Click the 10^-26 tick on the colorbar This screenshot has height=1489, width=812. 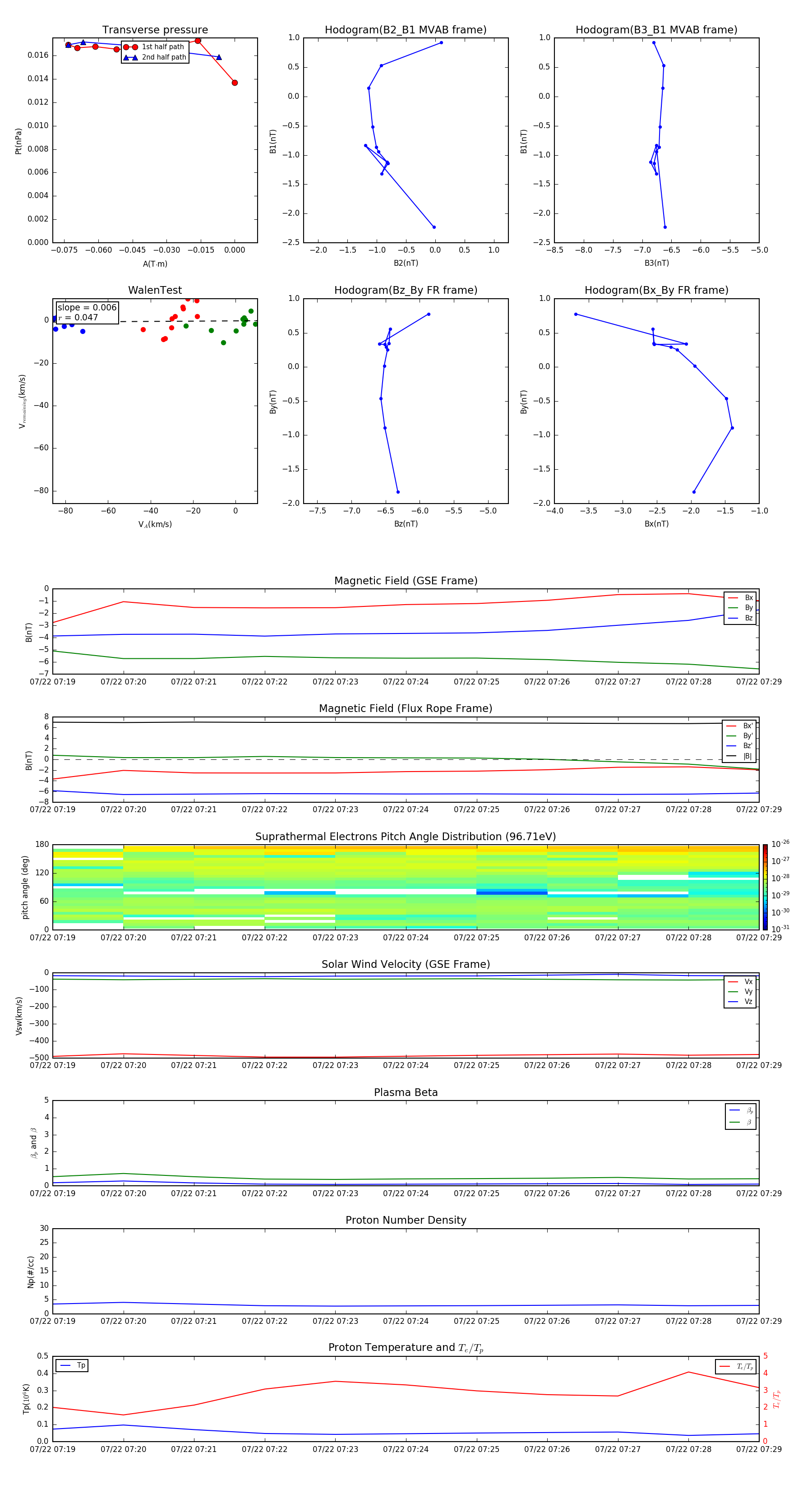click(x=780, y=844)
